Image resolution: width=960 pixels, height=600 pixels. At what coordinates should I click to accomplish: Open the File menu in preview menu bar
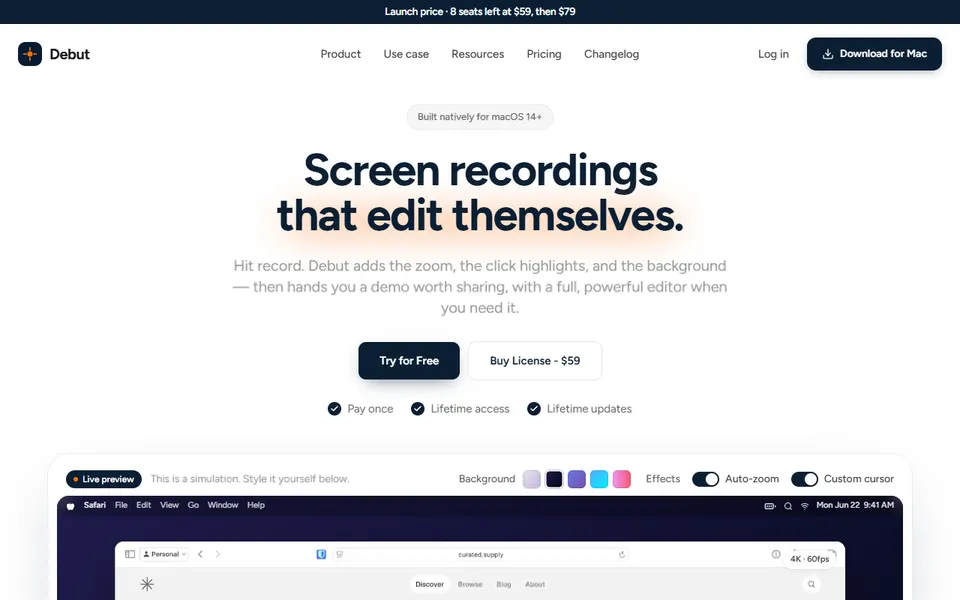121,505
